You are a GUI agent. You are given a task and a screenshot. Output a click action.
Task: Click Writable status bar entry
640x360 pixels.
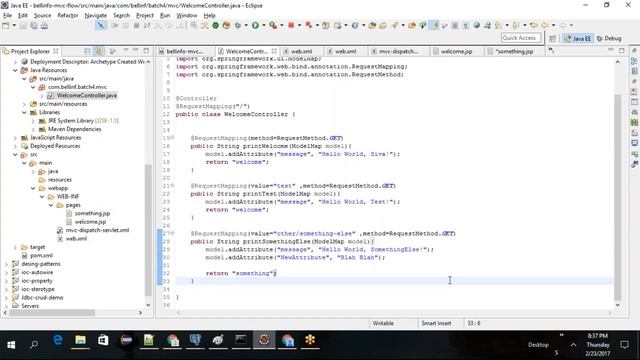(383, 323)
